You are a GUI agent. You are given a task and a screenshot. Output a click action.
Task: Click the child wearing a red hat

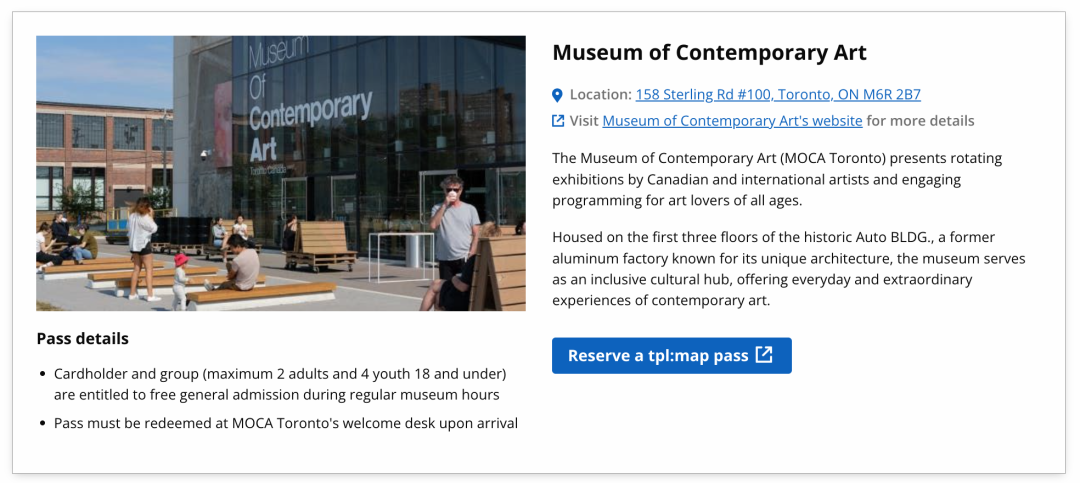(x=180, y=279)
